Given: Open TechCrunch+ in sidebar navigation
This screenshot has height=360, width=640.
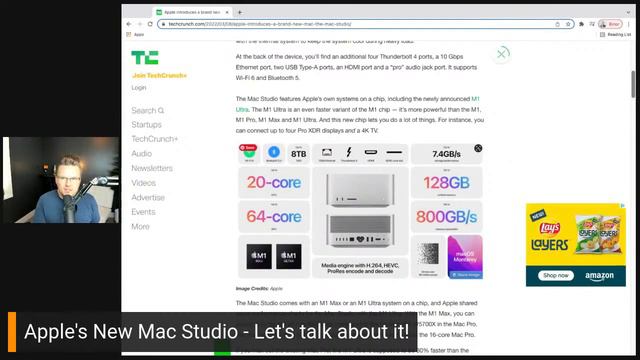Looking at the screenshot, I should (x=155, y=139).
